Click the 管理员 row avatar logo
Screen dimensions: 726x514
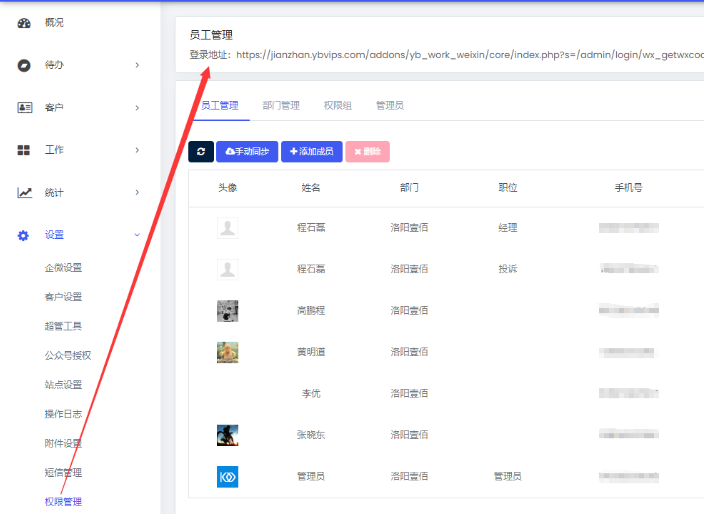tap(228, 477)
